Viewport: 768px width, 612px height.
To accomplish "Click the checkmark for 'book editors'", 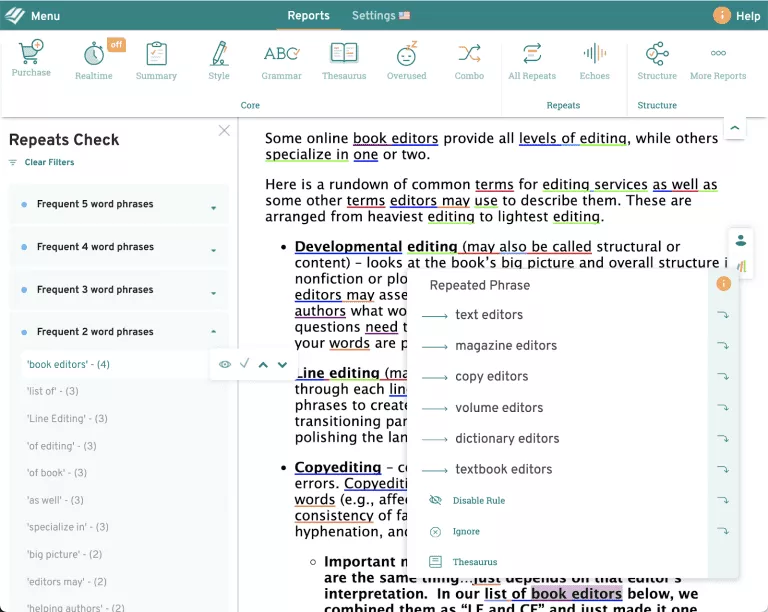I will point(244,363).
